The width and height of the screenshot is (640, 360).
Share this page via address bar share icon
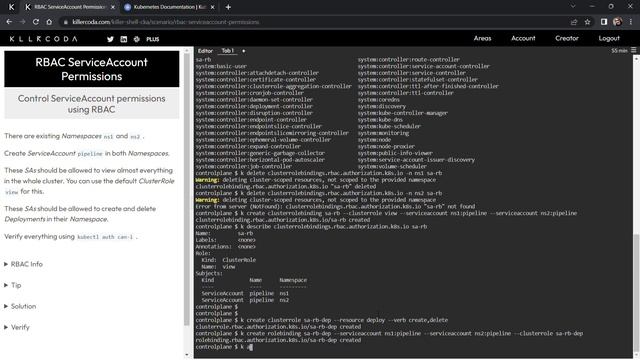coord(574,22)
